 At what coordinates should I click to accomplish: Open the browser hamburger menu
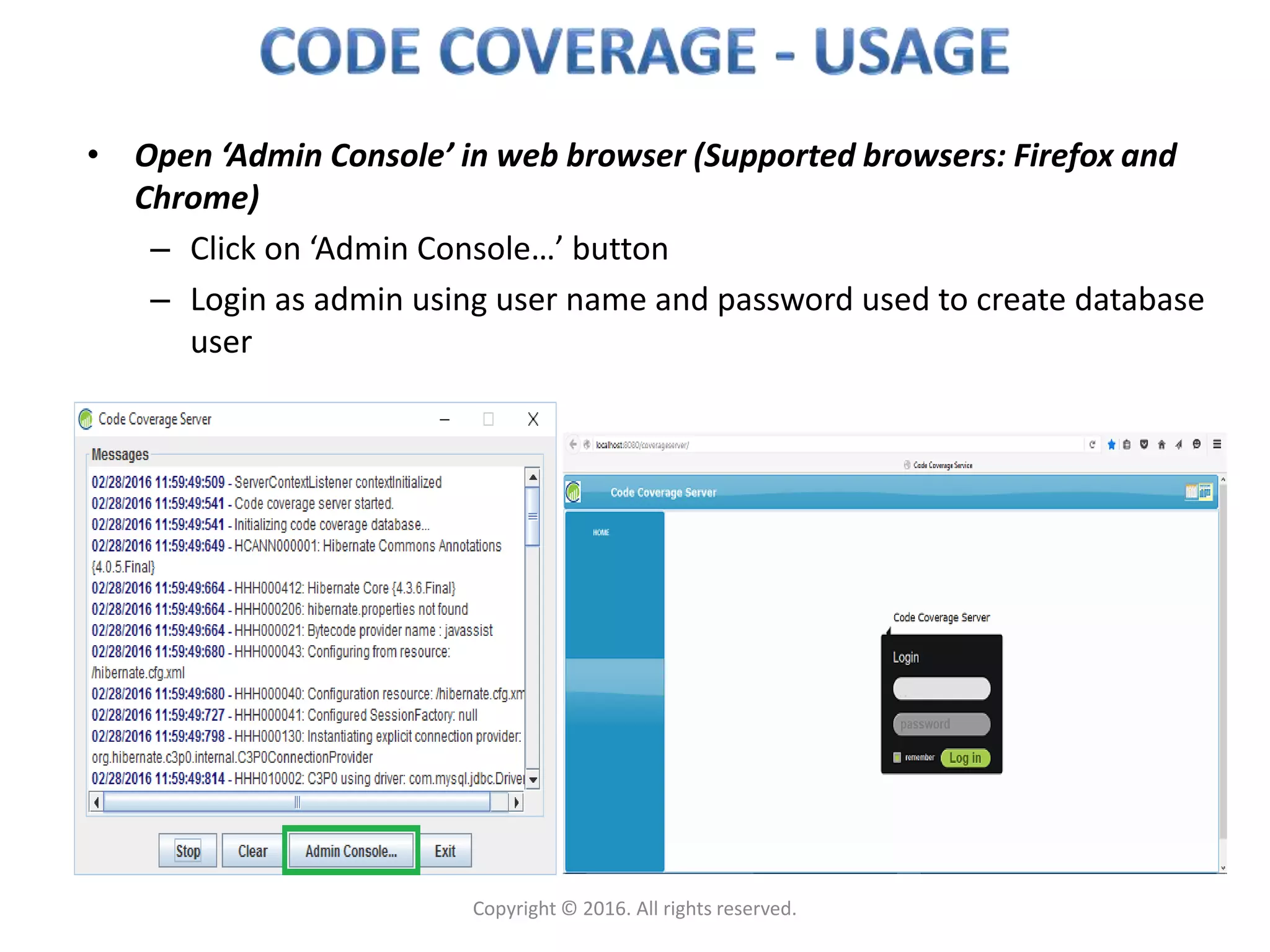tap(1217, 444)
